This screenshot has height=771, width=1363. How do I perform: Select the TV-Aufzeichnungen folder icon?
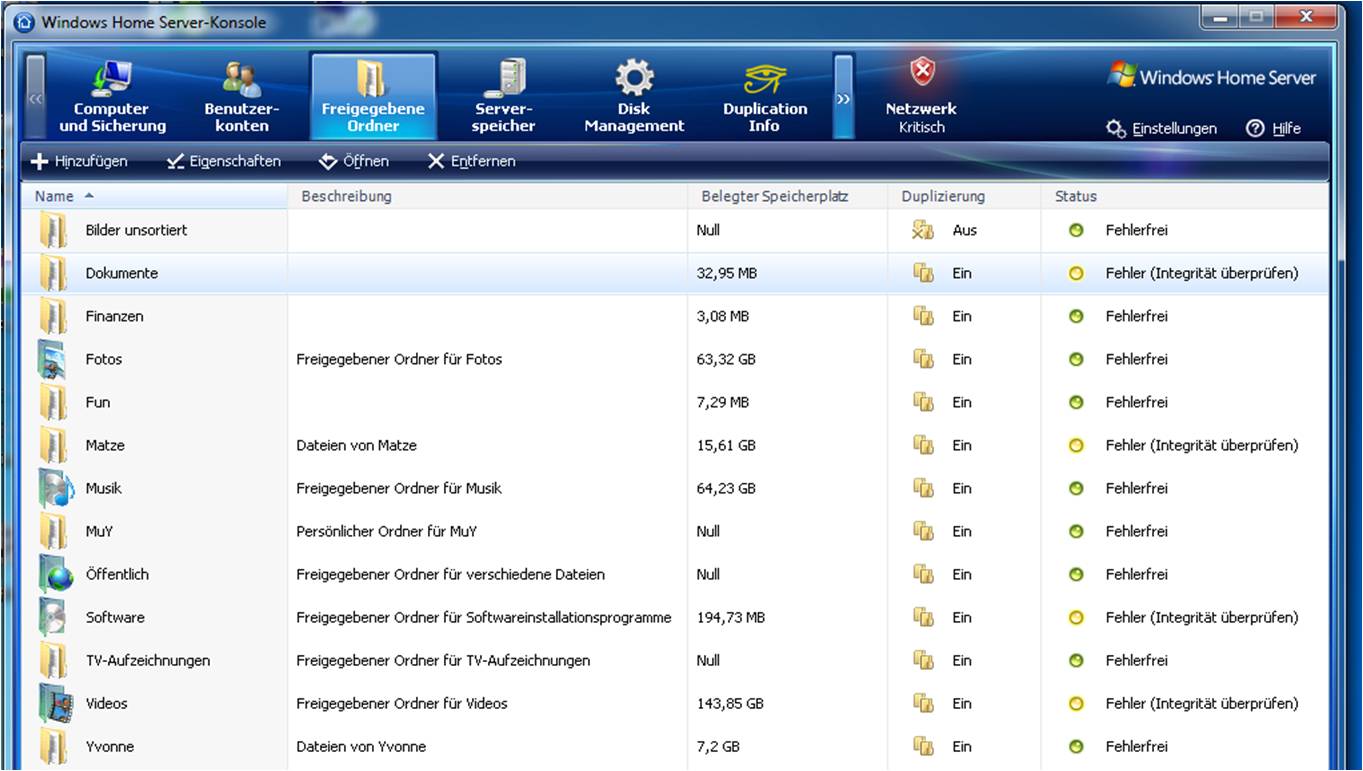(53, 660)
